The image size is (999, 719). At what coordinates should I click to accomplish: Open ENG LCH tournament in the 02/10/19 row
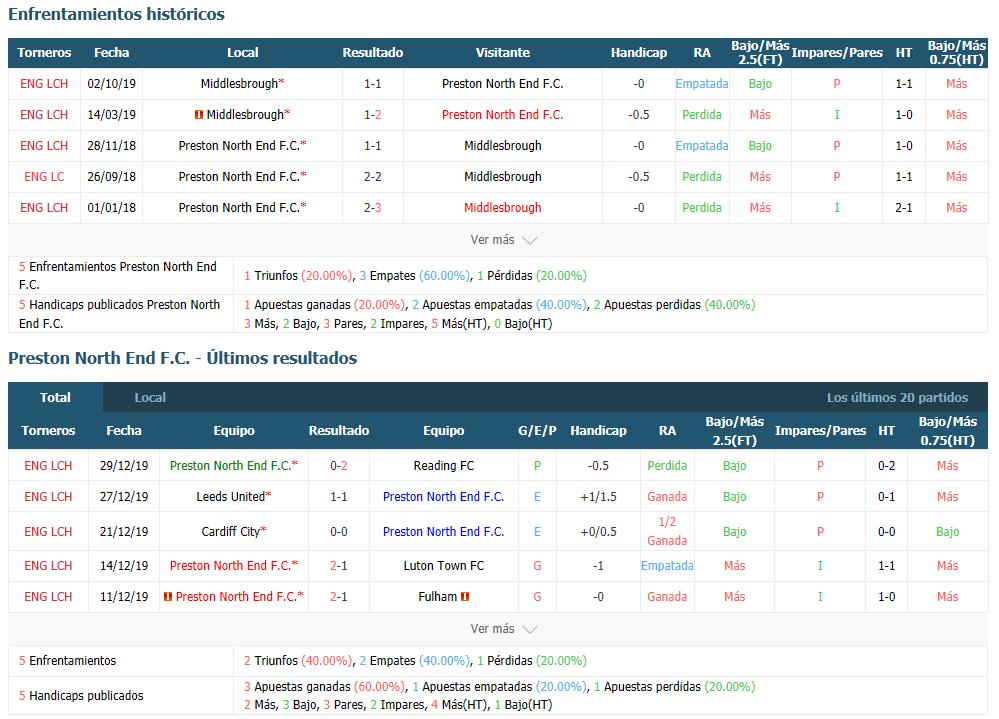(44, 83)
